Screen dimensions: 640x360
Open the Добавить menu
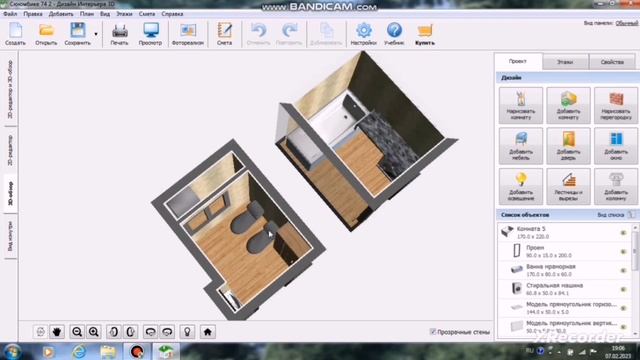(x=61, y=14)
